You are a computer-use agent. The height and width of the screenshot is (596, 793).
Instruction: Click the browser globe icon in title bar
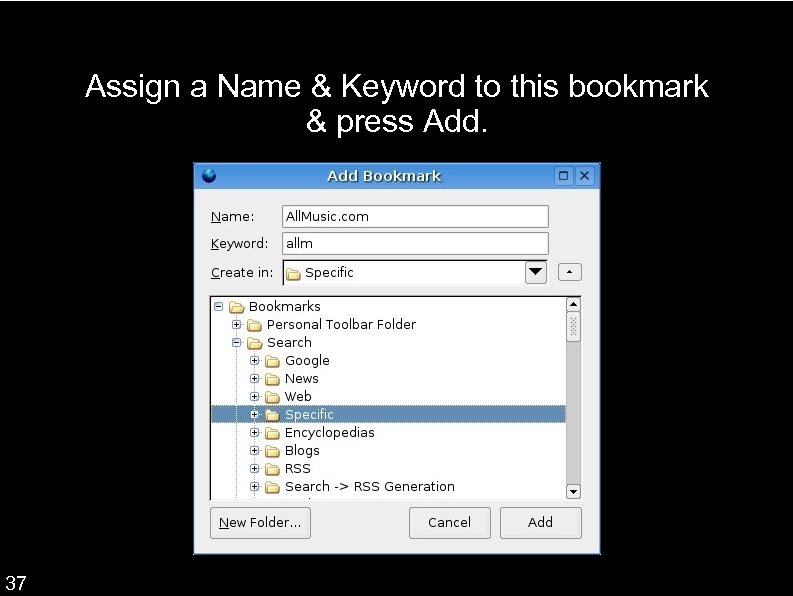pyautogui.click(x=209, y=176)
